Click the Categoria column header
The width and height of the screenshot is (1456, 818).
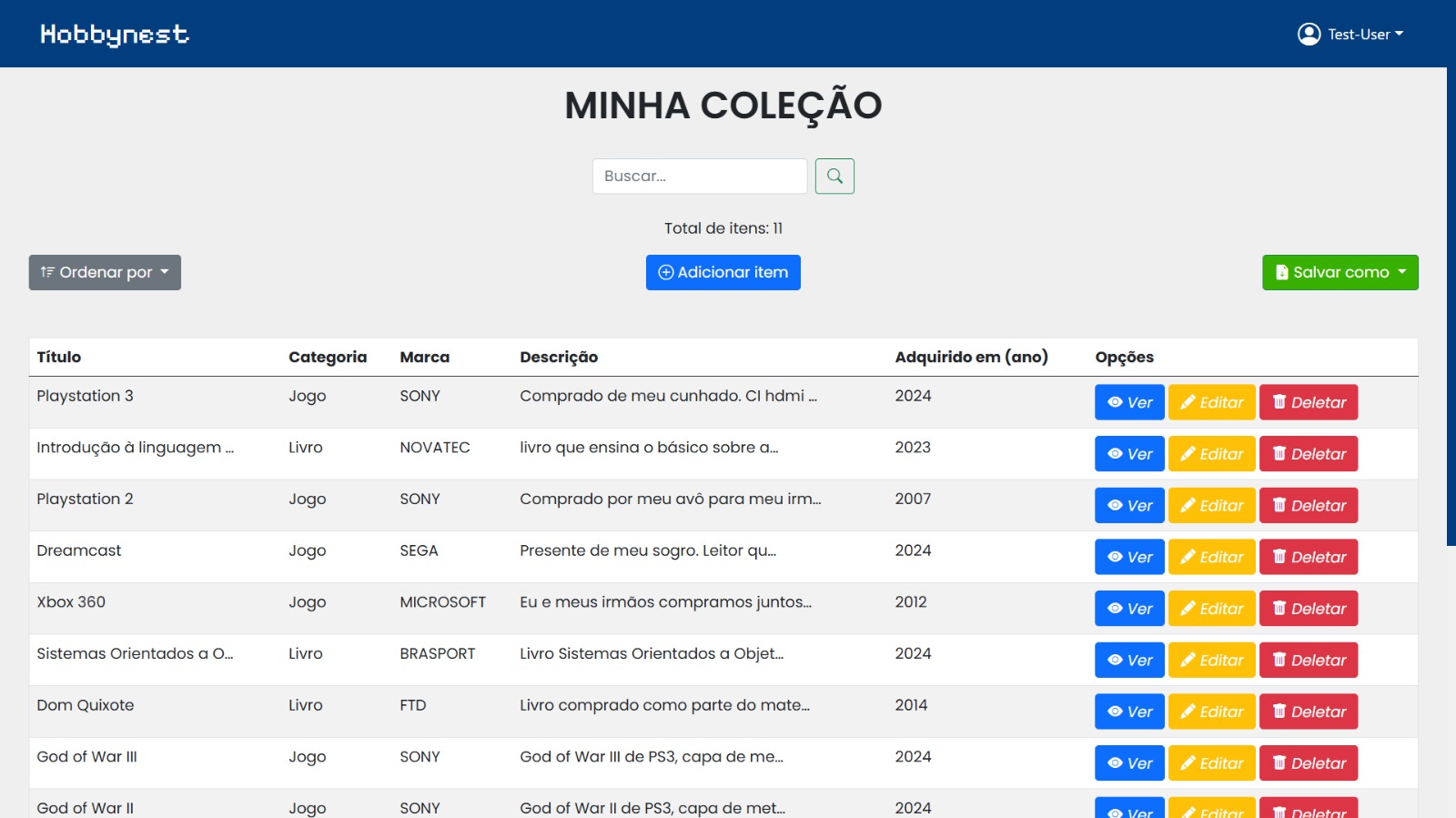coord(328,357)
